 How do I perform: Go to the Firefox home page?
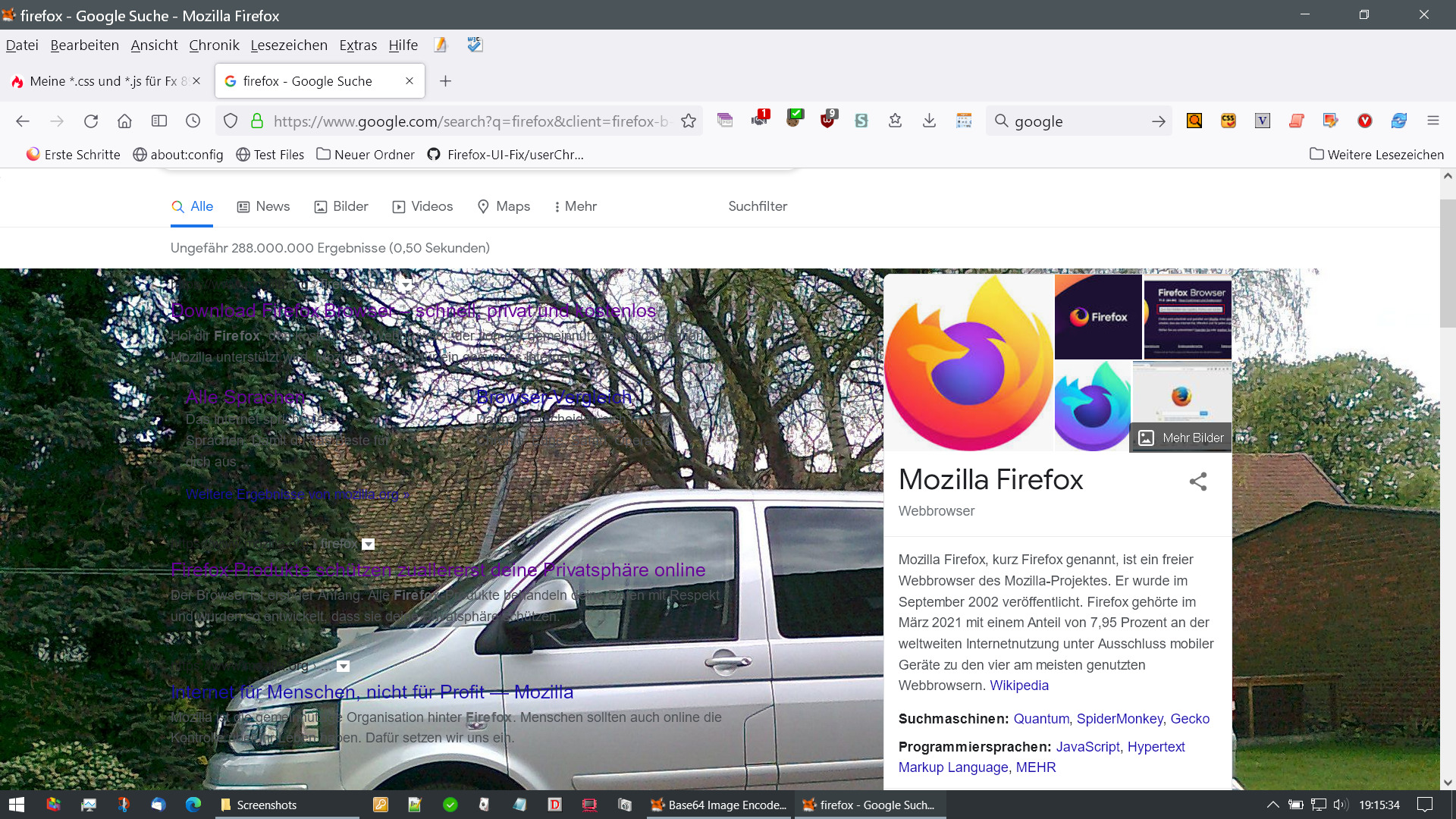(124, 121)
